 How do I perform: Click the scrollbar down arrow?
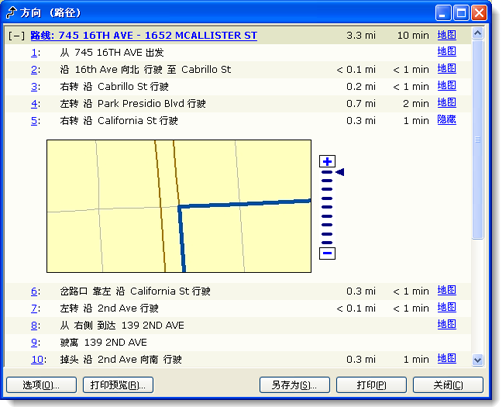click(x=477, y=360)
